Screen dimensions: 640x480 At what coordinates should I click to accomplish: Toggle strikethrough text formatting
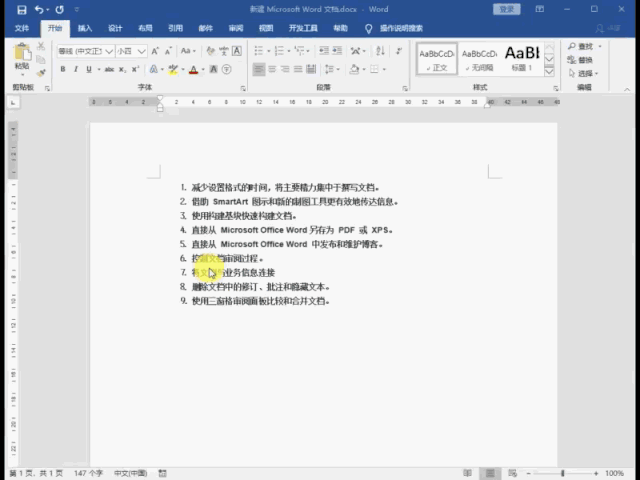(109, 70)
